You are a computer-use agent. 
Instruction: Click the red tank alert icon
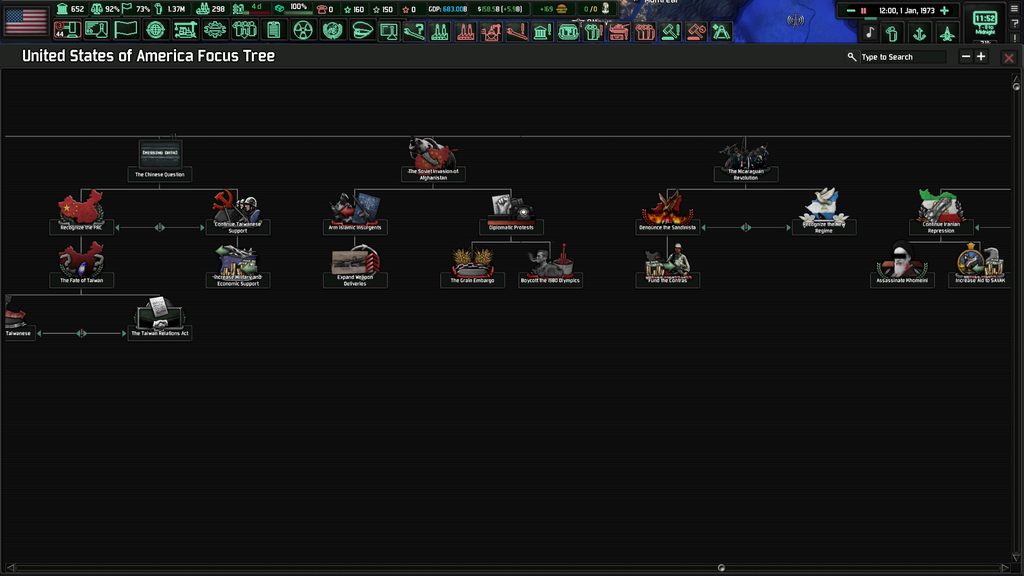pos(618,31)
